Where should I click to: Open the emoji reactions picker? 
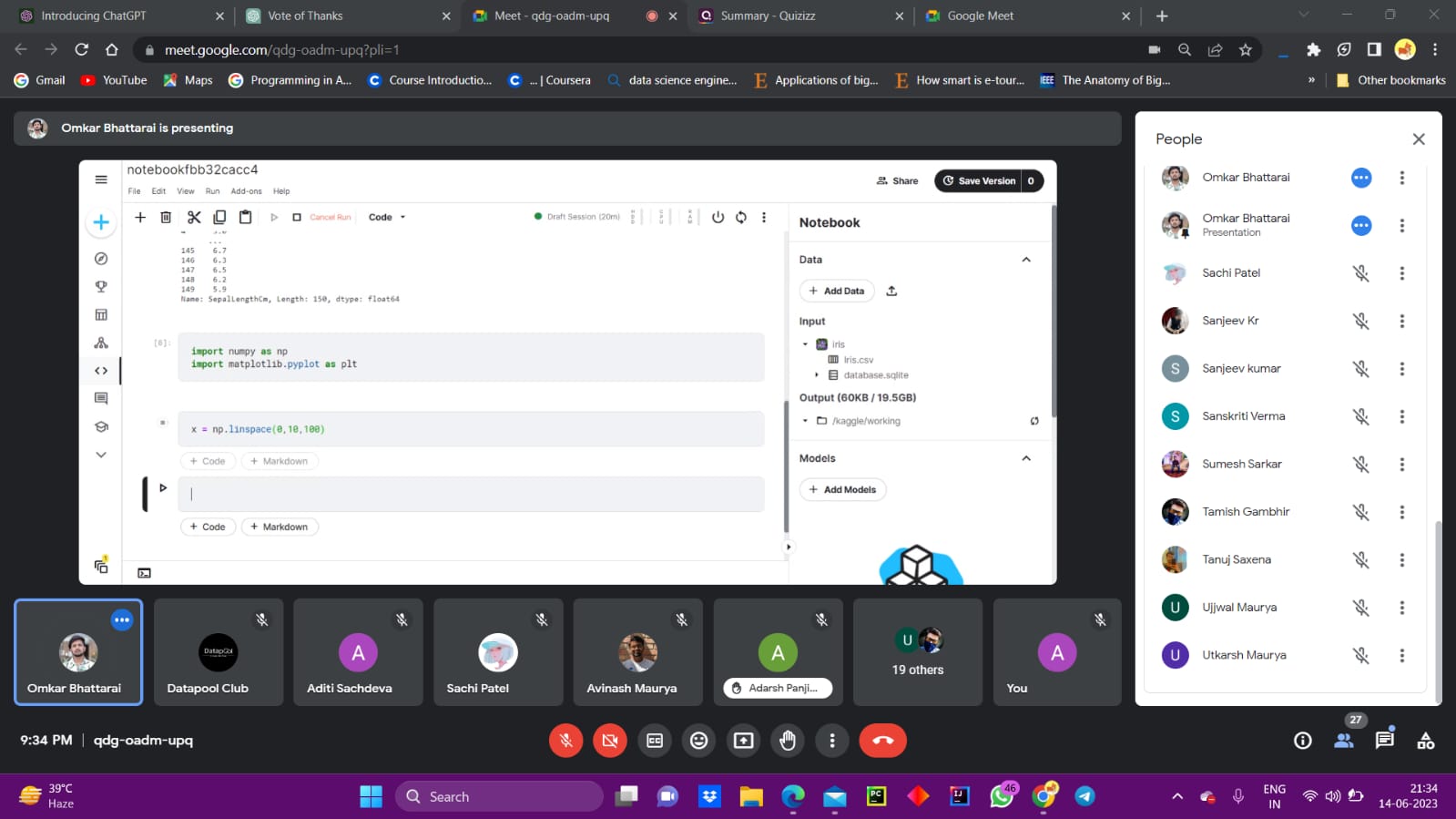(x=698, y=741)
